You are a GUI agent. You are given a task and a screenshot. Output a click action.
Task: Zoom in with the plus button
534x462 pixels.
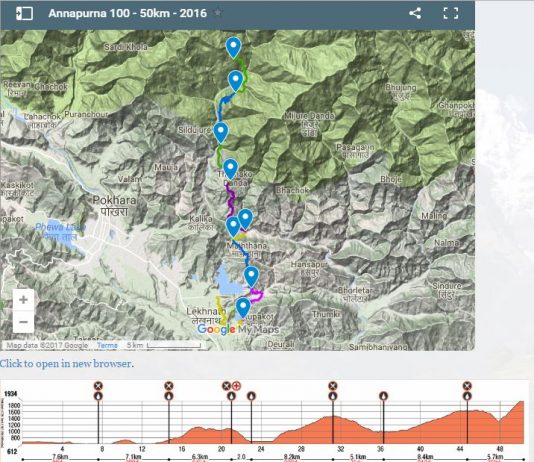pos(23,300)
